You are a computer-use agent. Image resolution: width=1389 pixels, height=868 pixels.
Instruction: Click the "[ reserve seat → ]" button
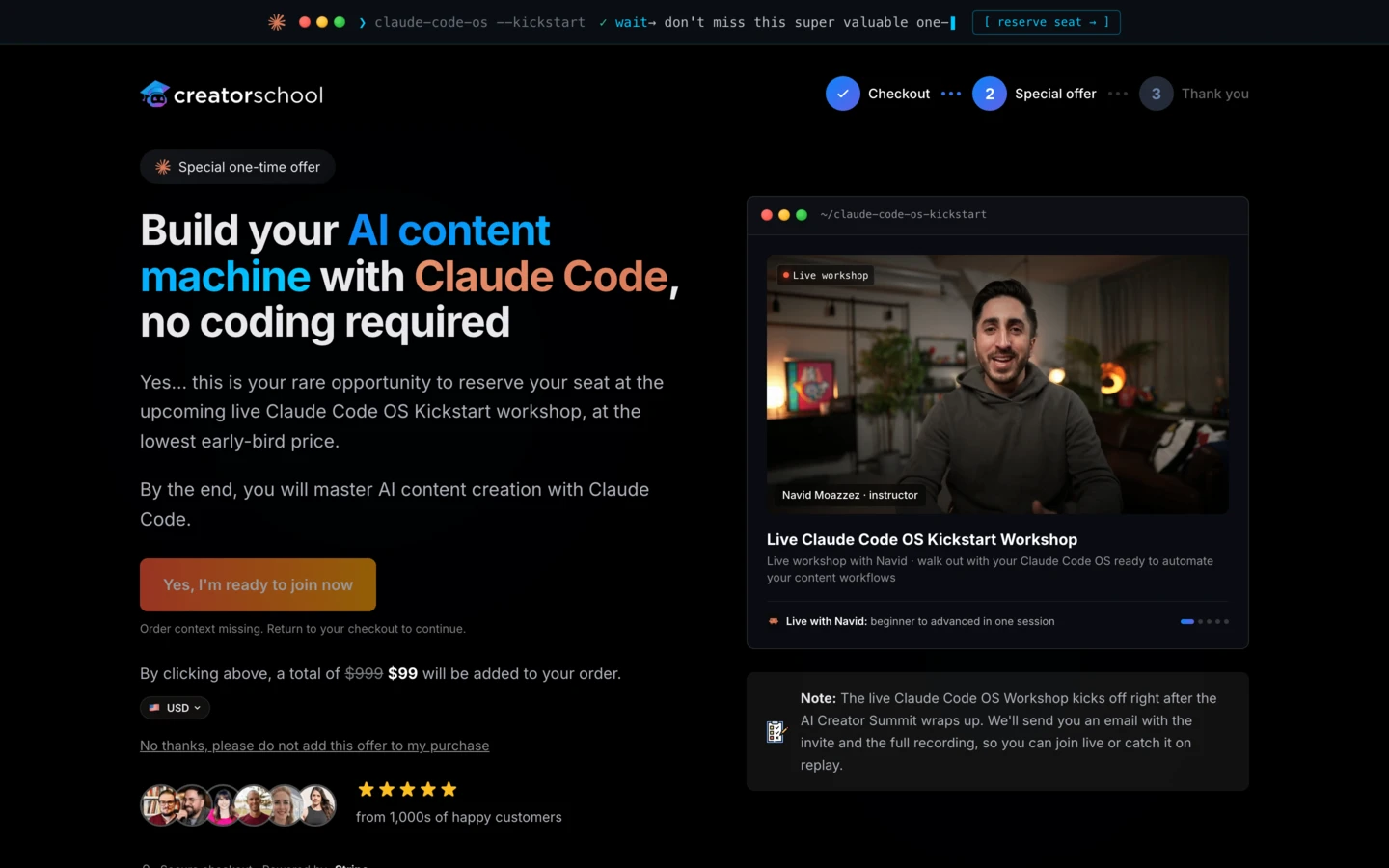pyautogui.click(x=1047, y=22)
